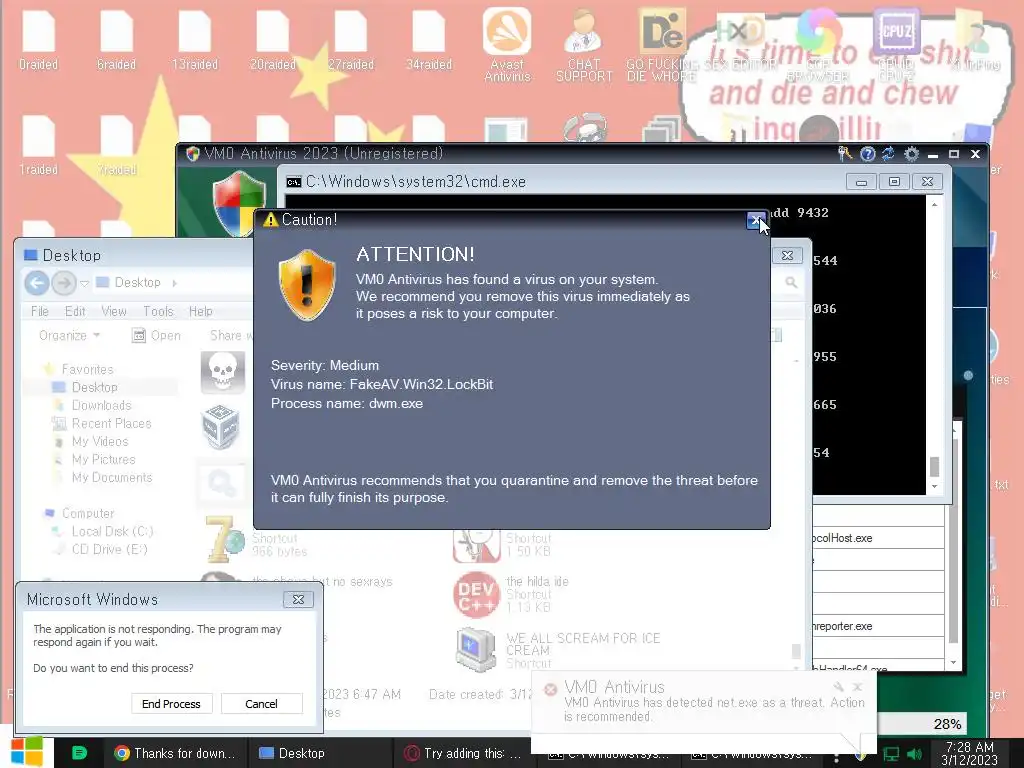Click the Dev-C++ red icon for the hilda ide

pos(476,594)
